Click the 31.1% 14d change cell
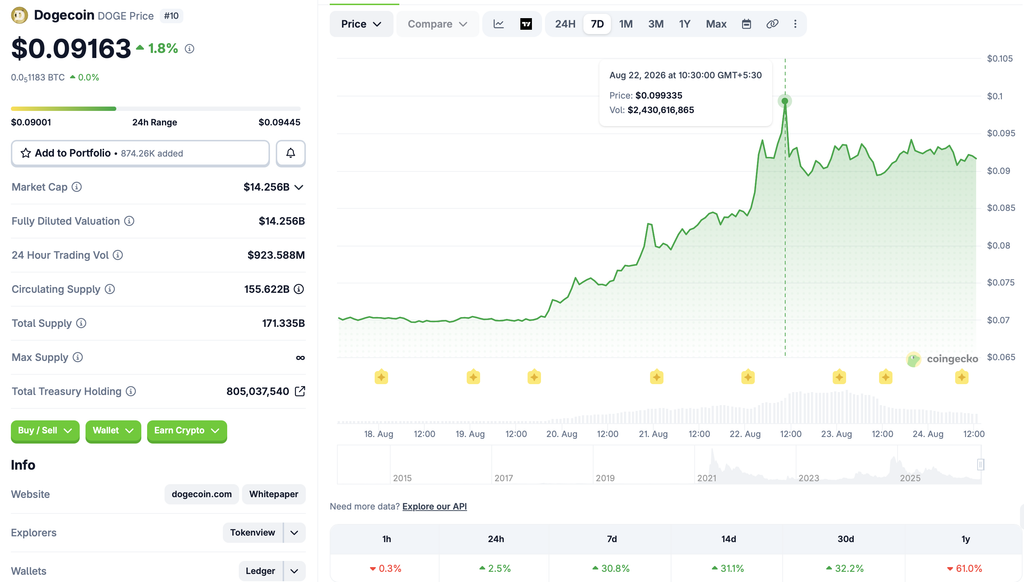 [728, 568]
